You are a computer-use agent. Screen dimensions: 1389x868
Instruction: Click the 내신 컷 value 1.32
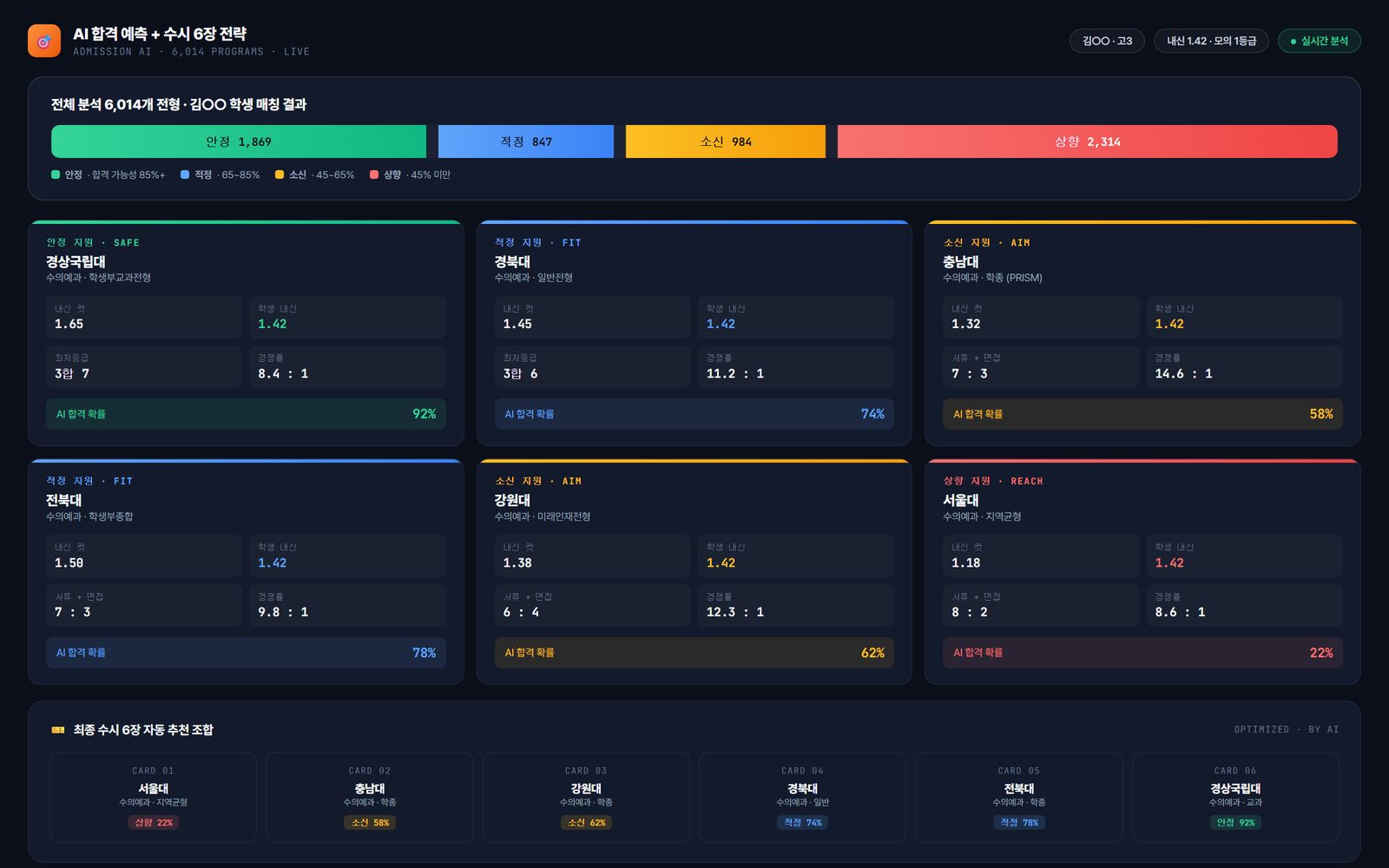point(966,324)
